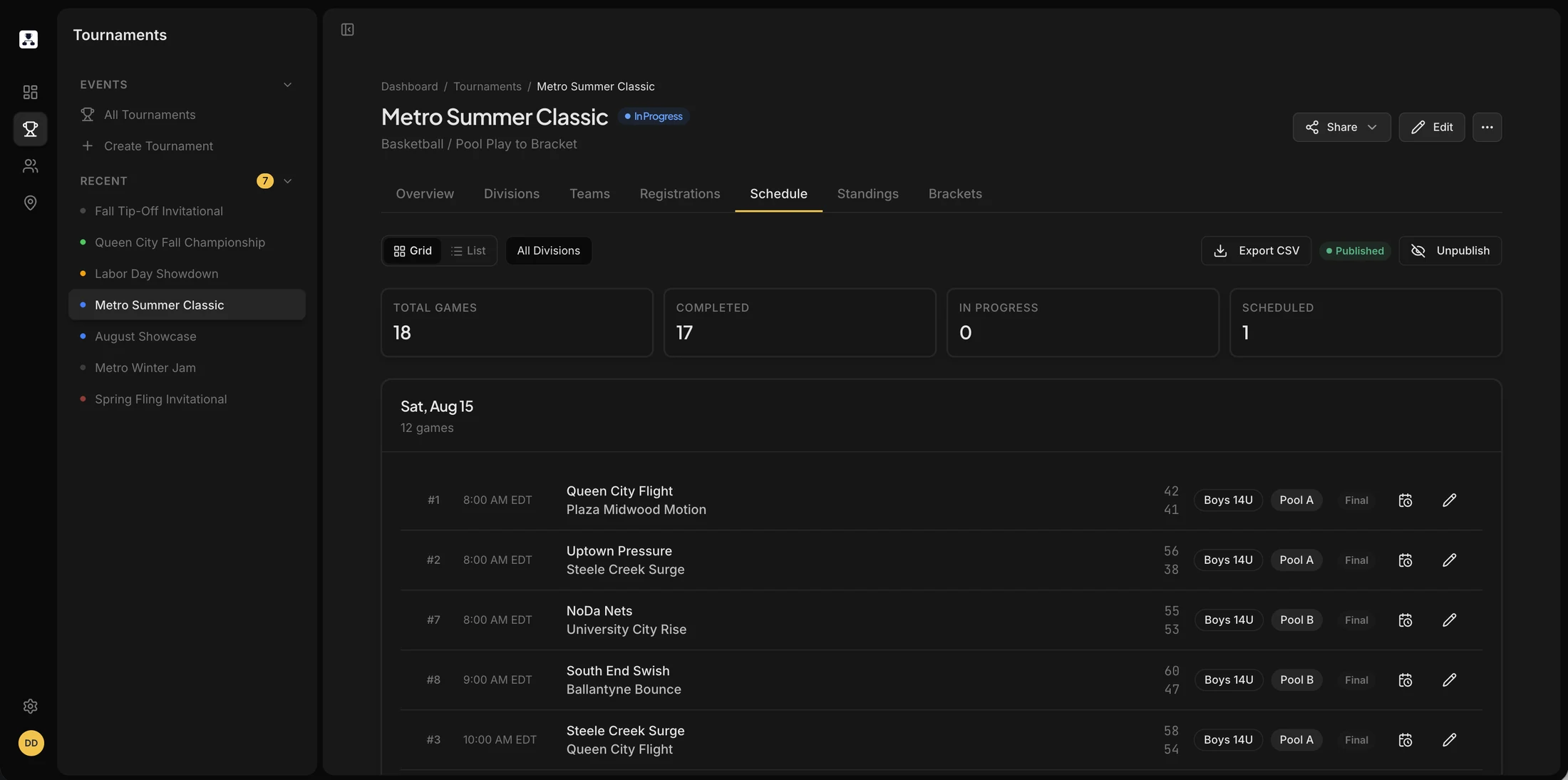Edit game #3 Steele Creek Surge

coord(1449,740)
